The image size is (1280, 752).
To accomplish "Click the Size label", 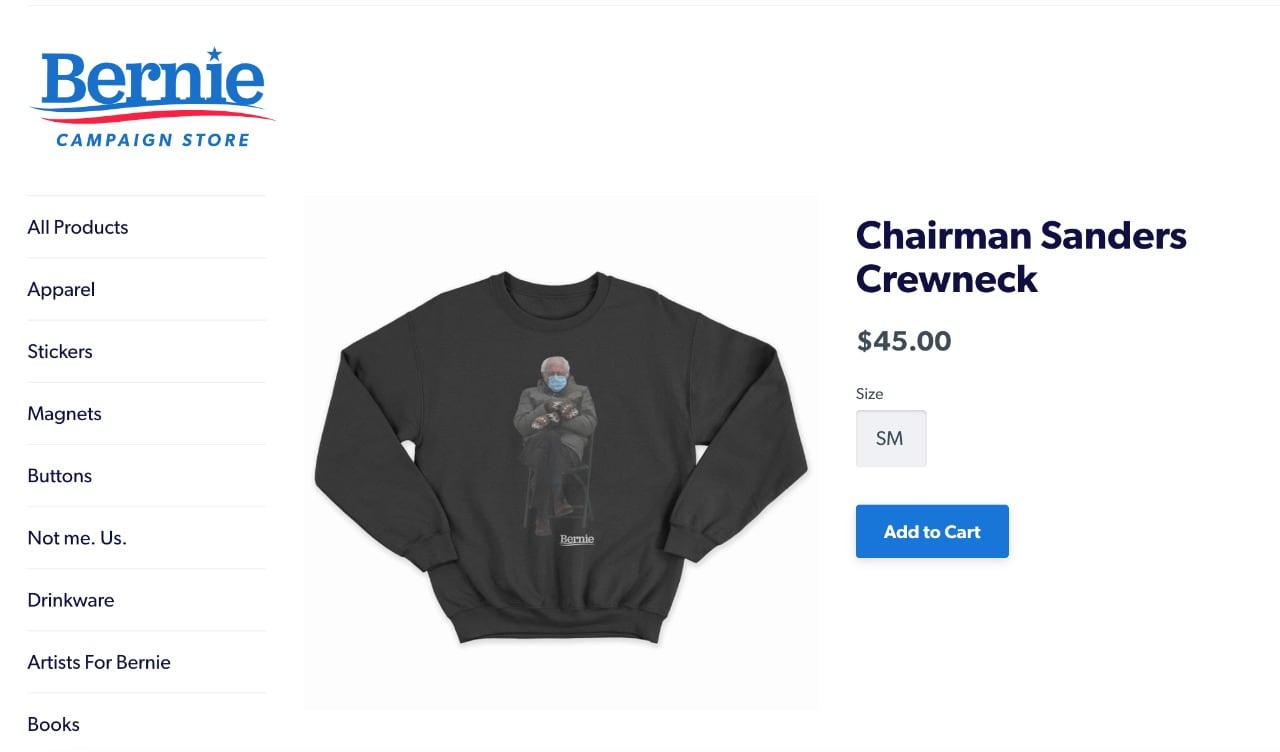I will pos(870,394).
